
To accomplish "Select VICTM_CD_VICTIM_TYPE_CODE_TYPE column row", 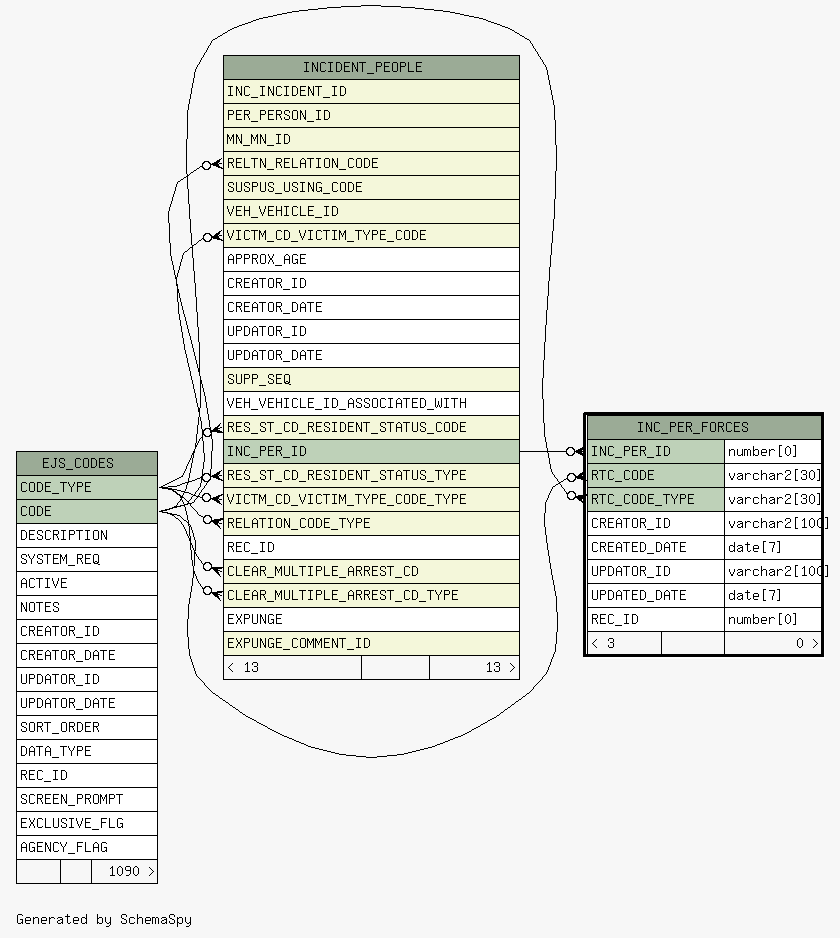I will [371, 500].
